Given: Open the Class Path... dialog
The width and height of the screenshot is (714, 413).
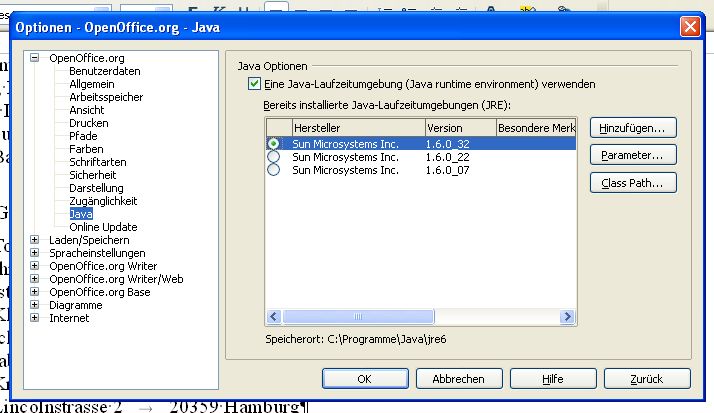Looking at the screenshot, I should [633, 183].
